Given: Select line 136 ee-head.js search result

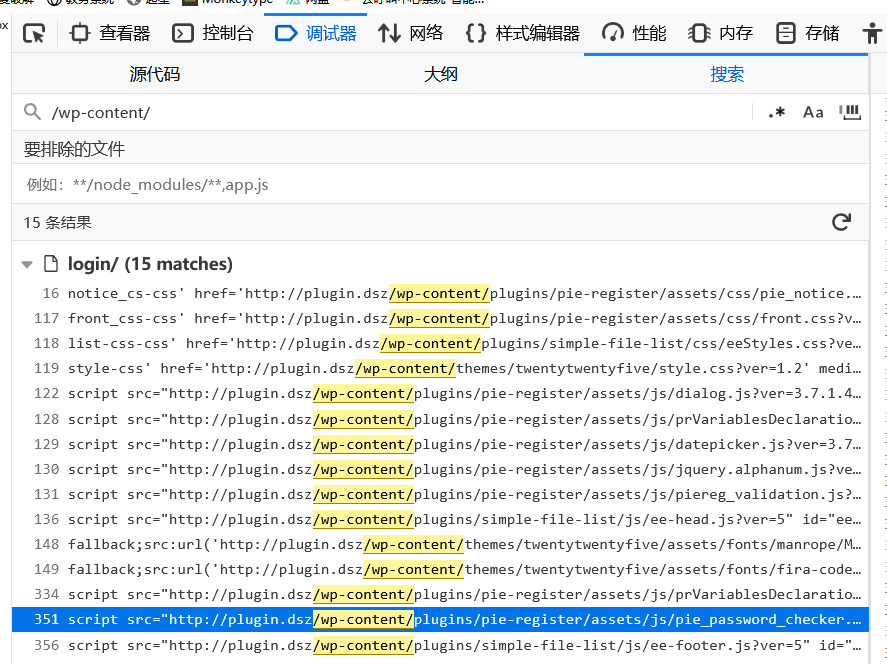Looking at the screenshot, I should pos(464,519).
